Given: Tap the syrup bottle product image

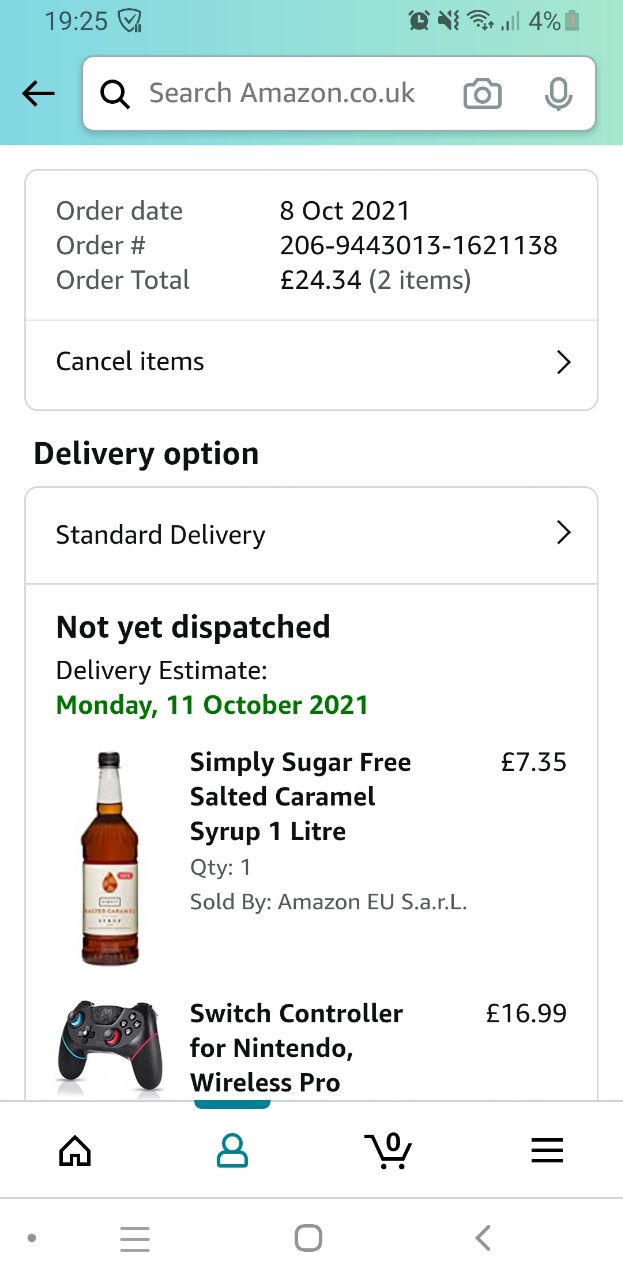Looking at the screenshot, I should point(109,858).
